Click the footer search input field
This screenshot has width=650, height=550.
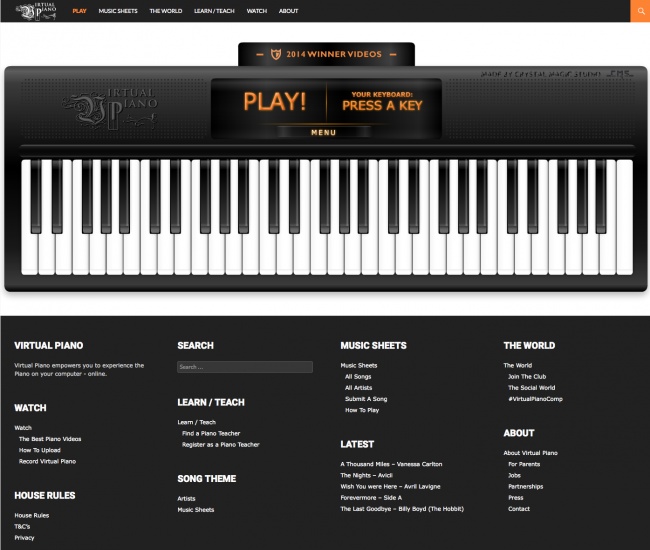tap(245, 367)
